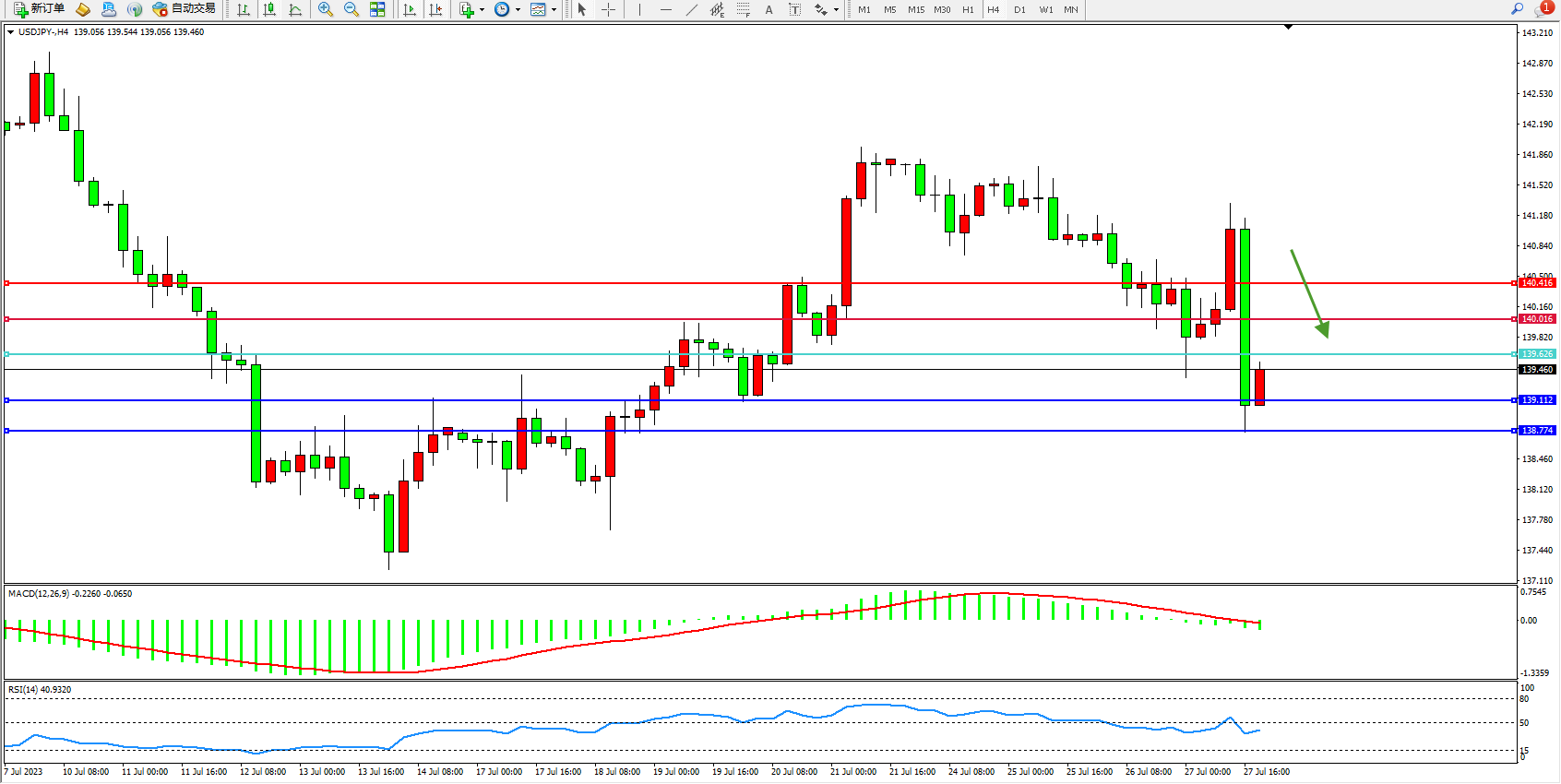Screen dimensions: 1561x784
Task: Toggle AutoTrading (自动交易) button
Action: (185, 9)
